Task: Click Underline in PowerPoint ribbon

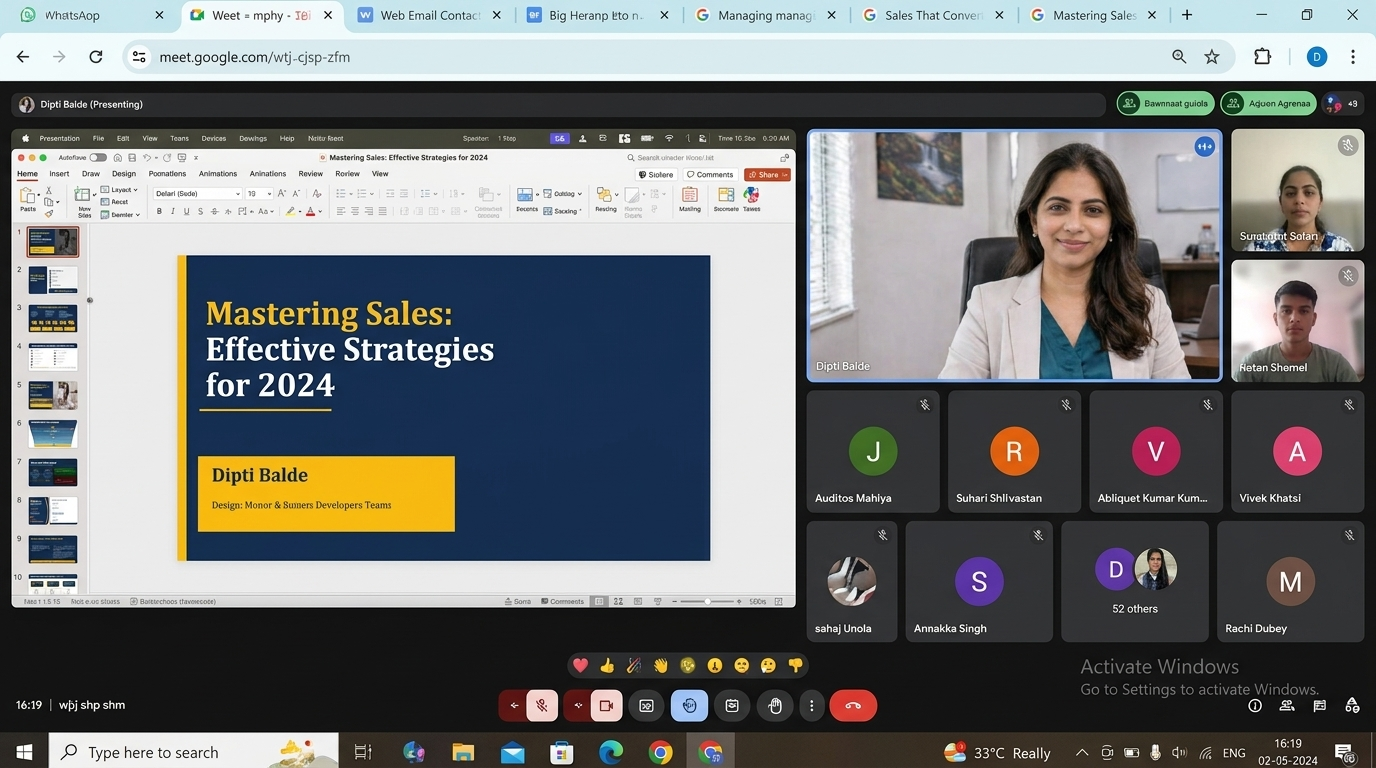Action: [186, 212]
